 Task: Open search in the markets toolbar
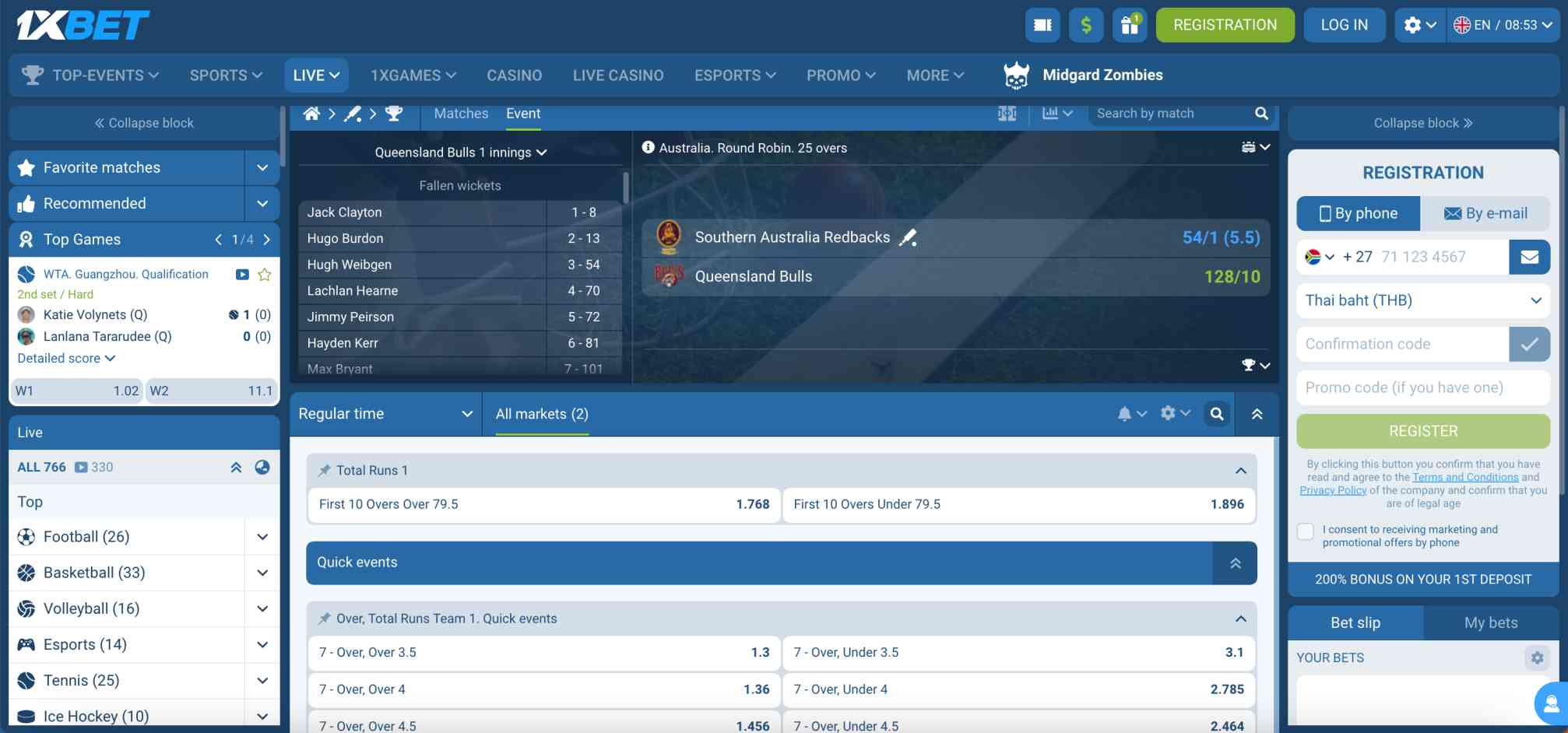(x=1217, y=413)
